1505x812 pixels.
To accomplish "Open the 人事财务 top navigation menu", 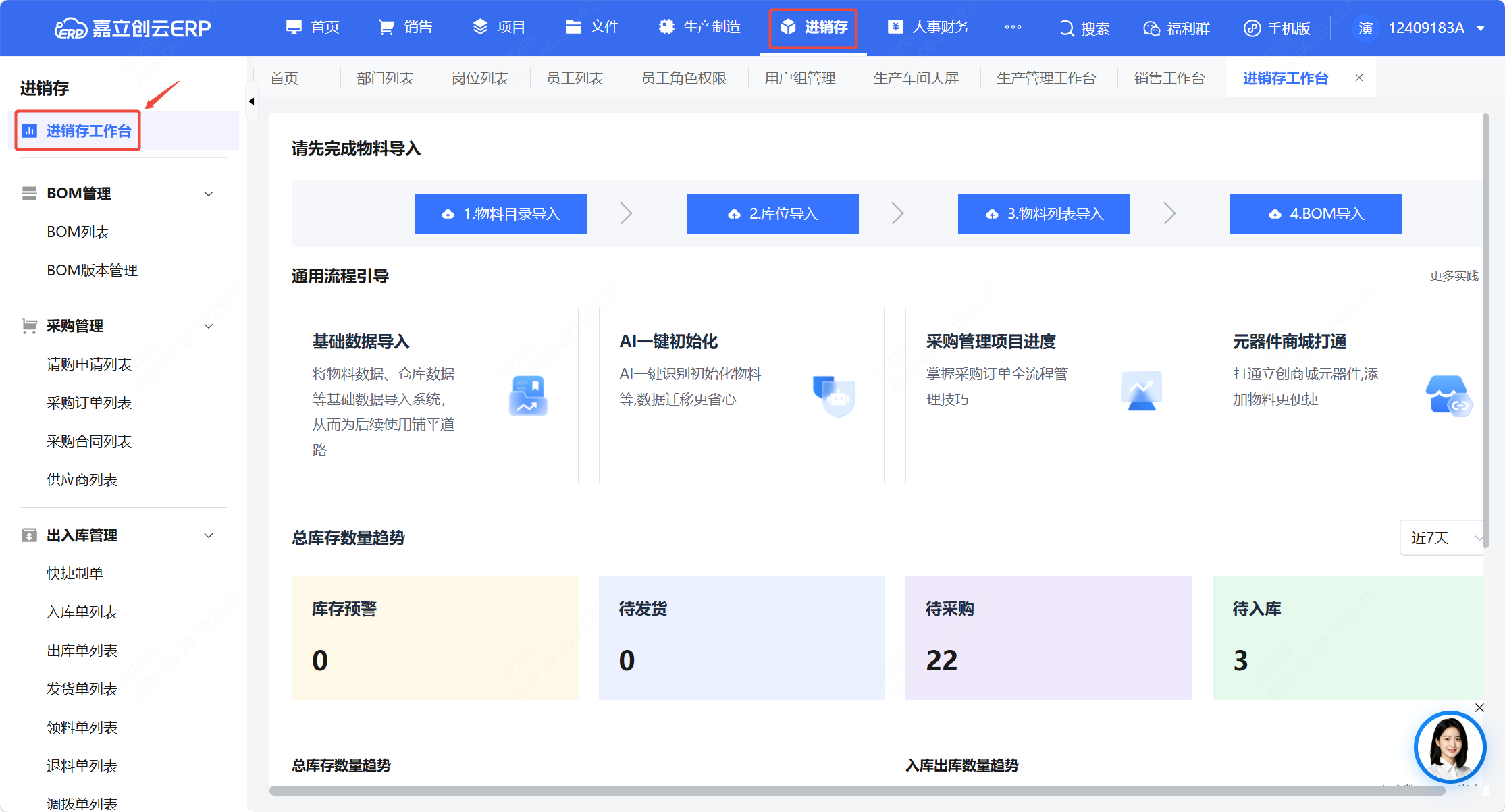I will [928, 27].
